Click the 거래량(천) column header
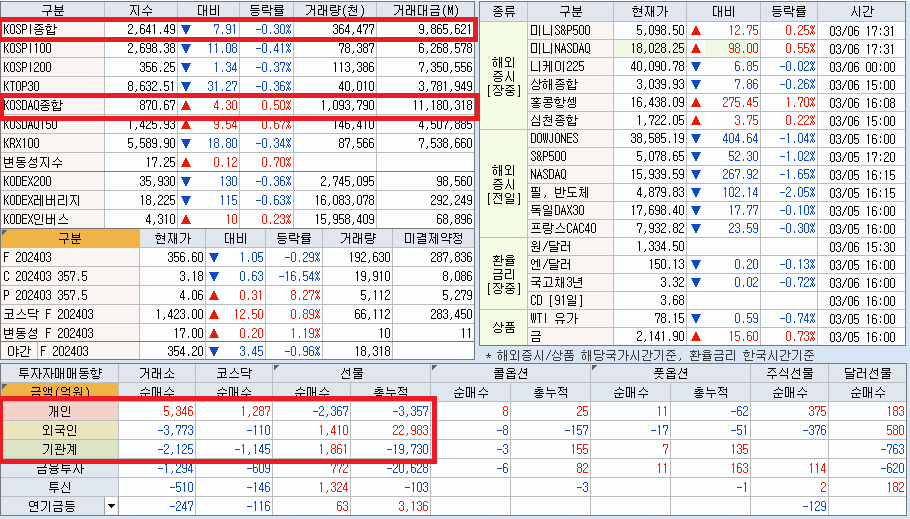910x519 pixels. [337, 10]
